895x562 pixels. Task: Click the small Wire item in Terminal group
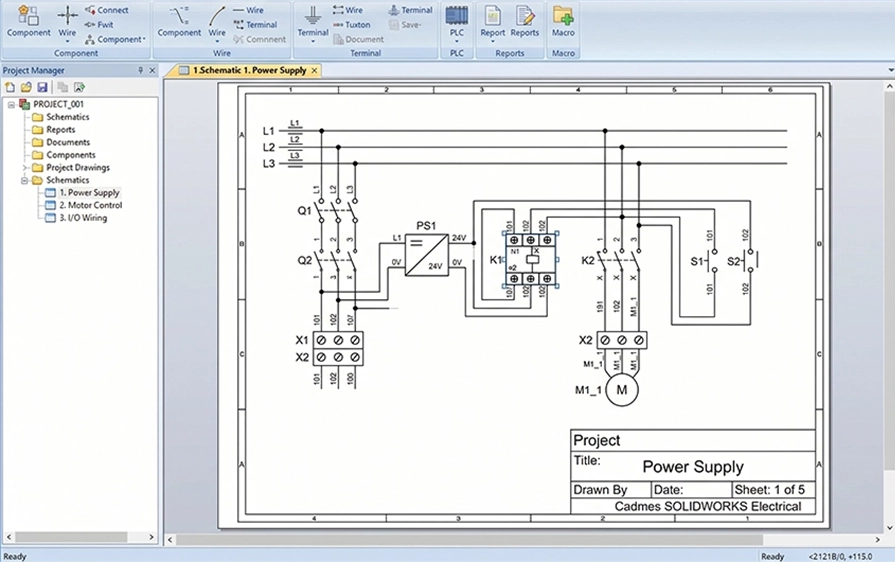[348, 10]
